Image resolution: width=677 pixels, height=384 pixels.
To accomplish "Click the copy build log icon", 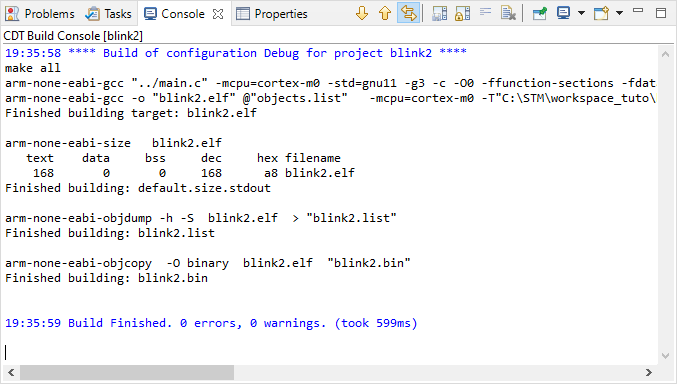I will [440, 13].
